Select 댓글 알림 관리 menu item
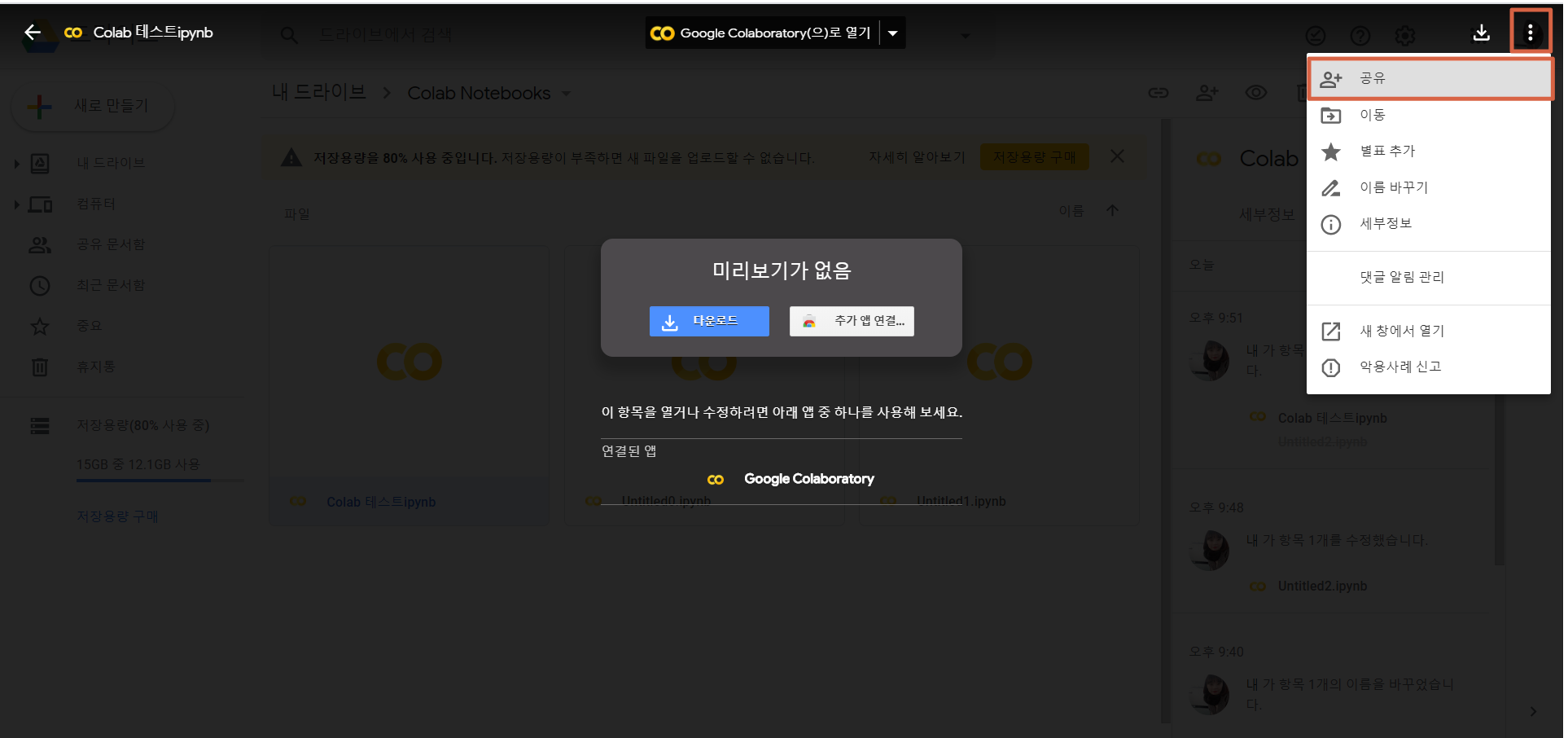The height and width of the screenshot is (738, 1568). (1430, 277)
